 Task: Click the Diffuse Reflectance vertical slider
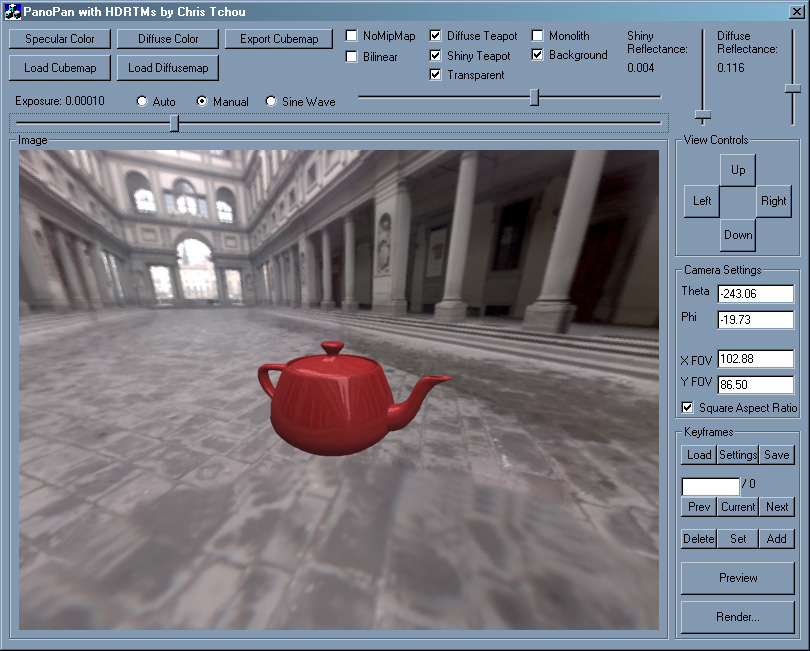tap(793, 89)
